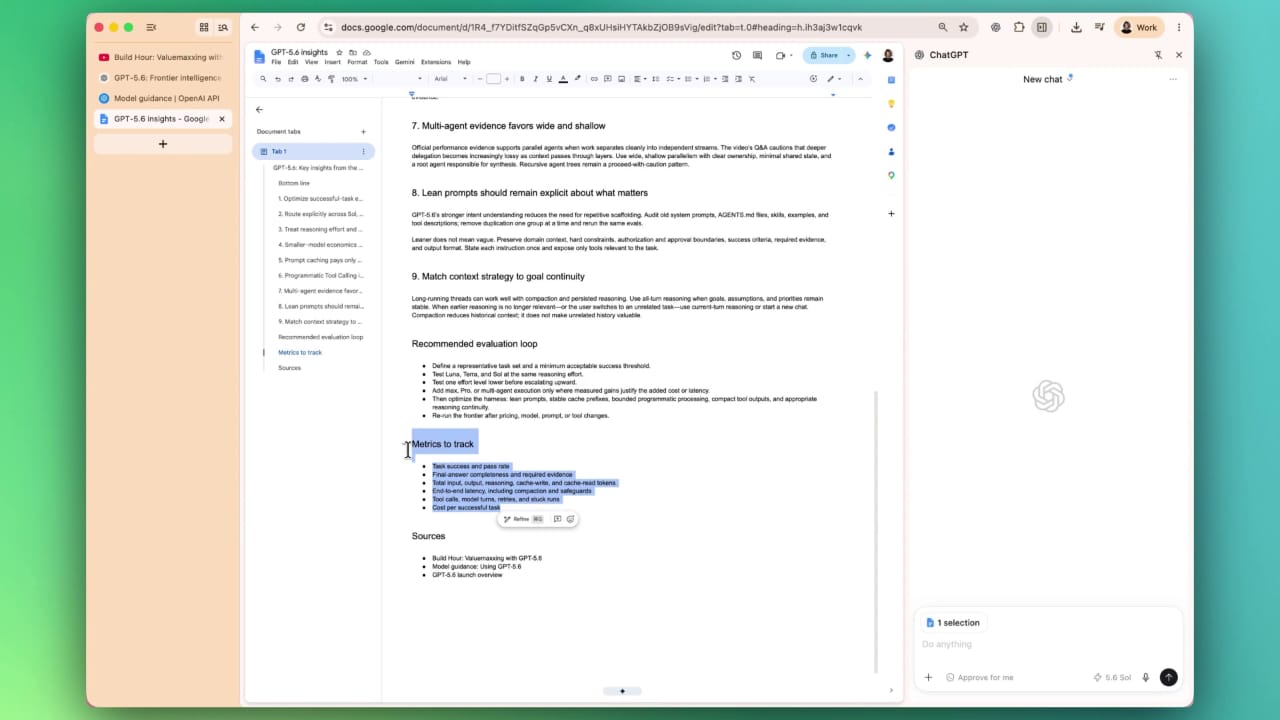Open Sources in the document outline
Viewport: 1280px width, 720px height.
point(289,368)
